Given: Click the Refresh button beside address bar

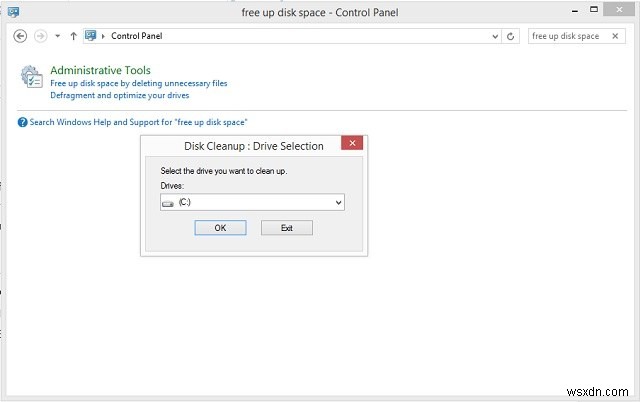Looking at the screenshot, I should 511,36.
